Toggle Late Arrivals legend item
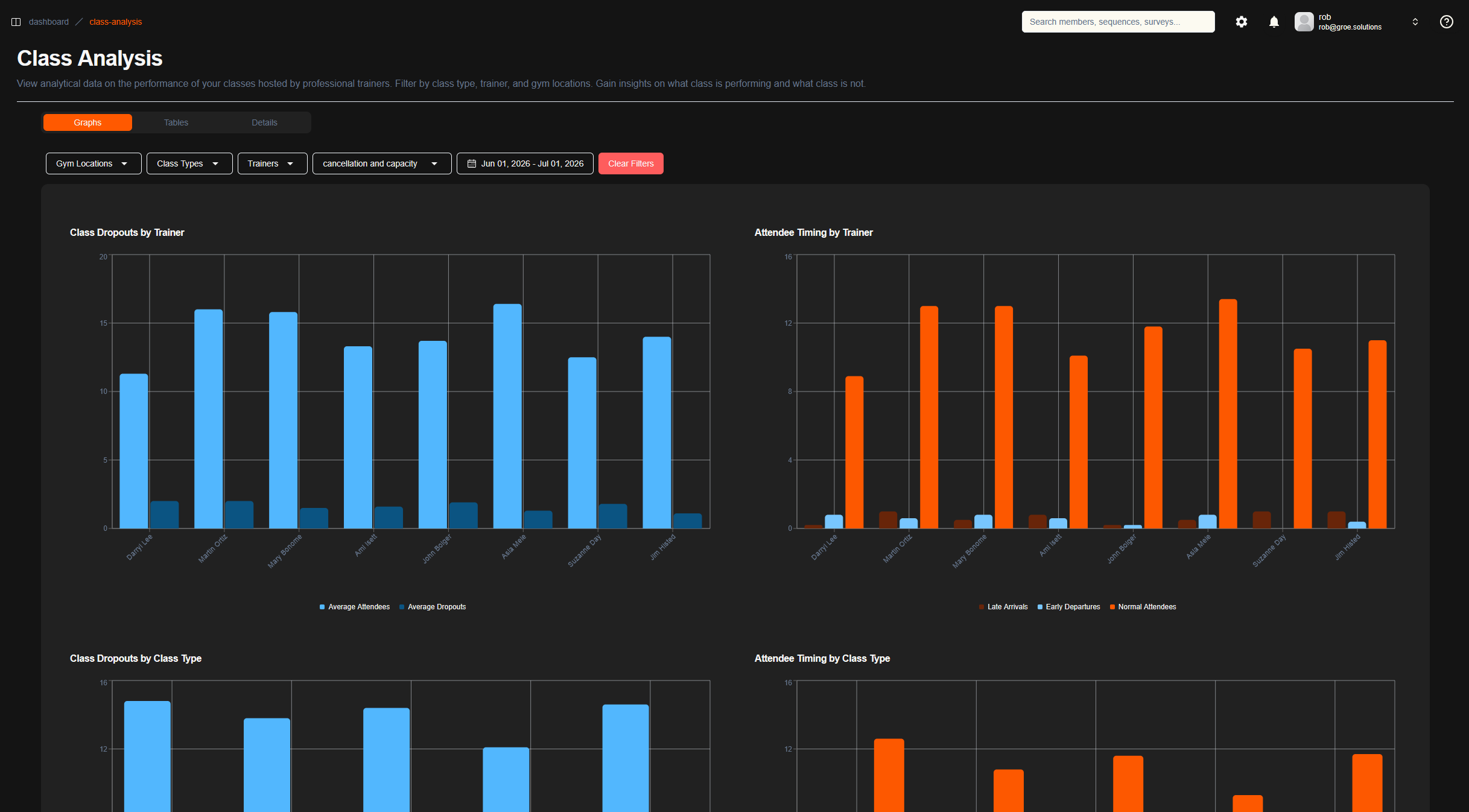Image resolution: width=1469 pixels, height=812 pixels. [x=1003, y=607]
